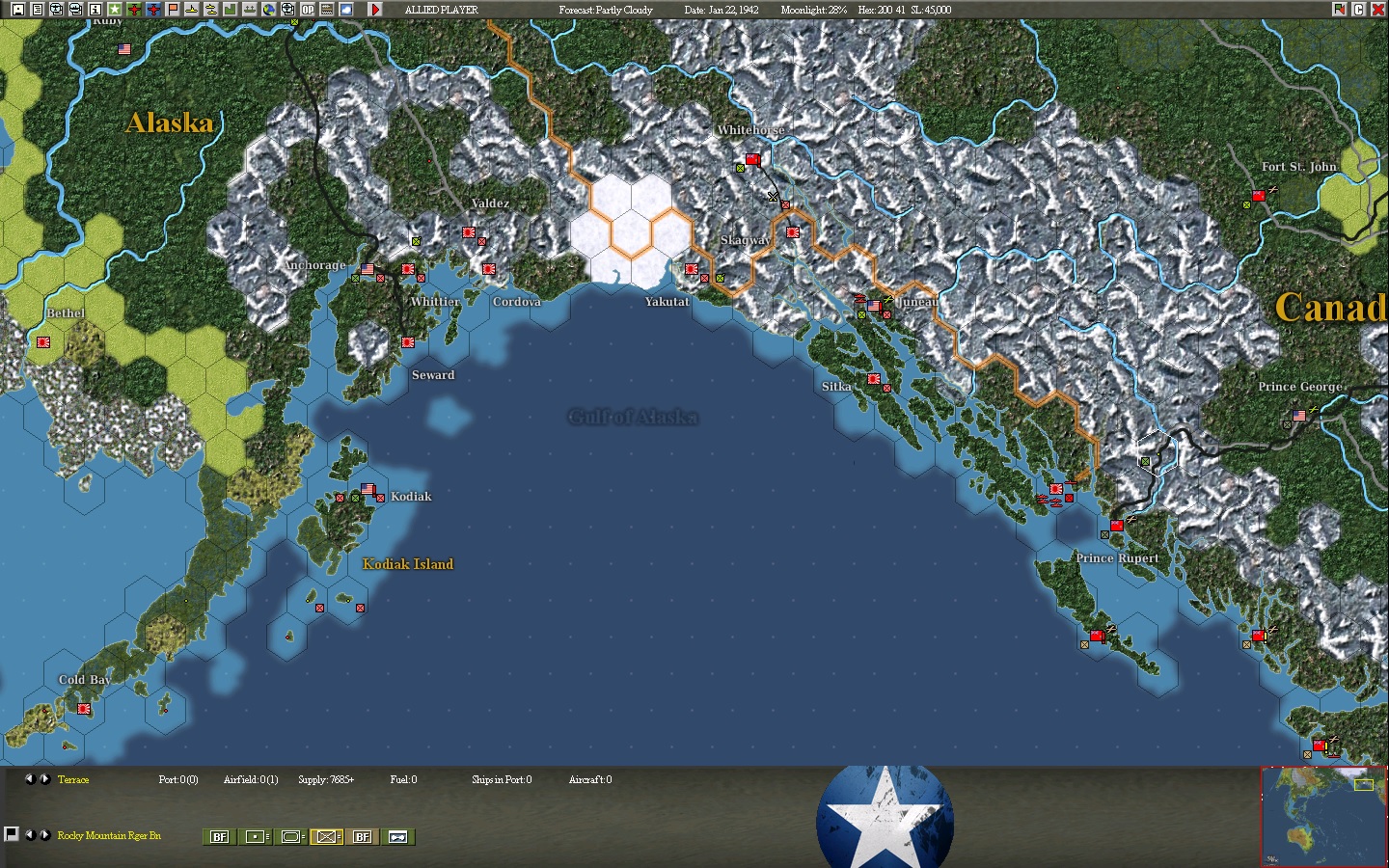1389x868 pixels.
Task: Click the 'Forecast: Partly Cloudy' status text
Action: 606,10
